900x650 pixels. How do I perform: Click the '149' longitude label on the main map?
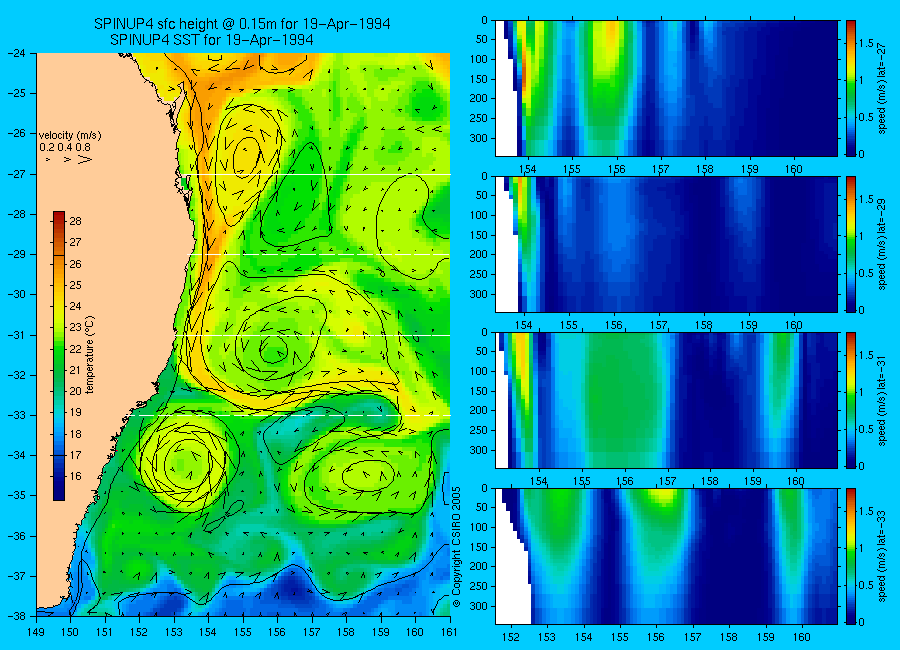(36, 632)
